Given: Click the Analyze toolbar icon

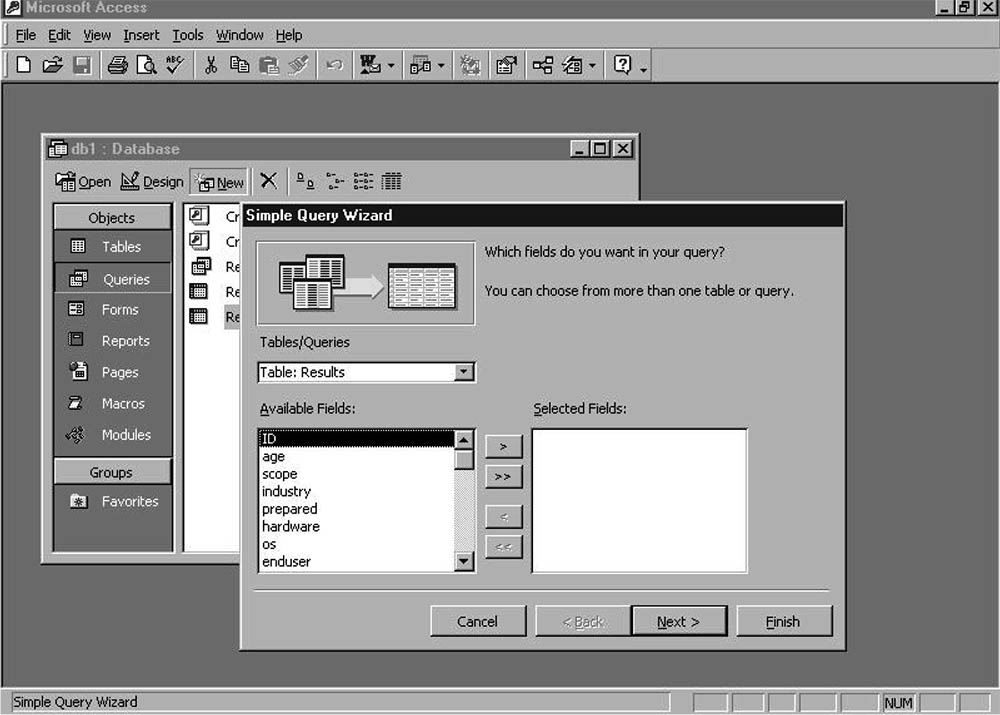Looking at the screenshot, I should click(420, 65).
